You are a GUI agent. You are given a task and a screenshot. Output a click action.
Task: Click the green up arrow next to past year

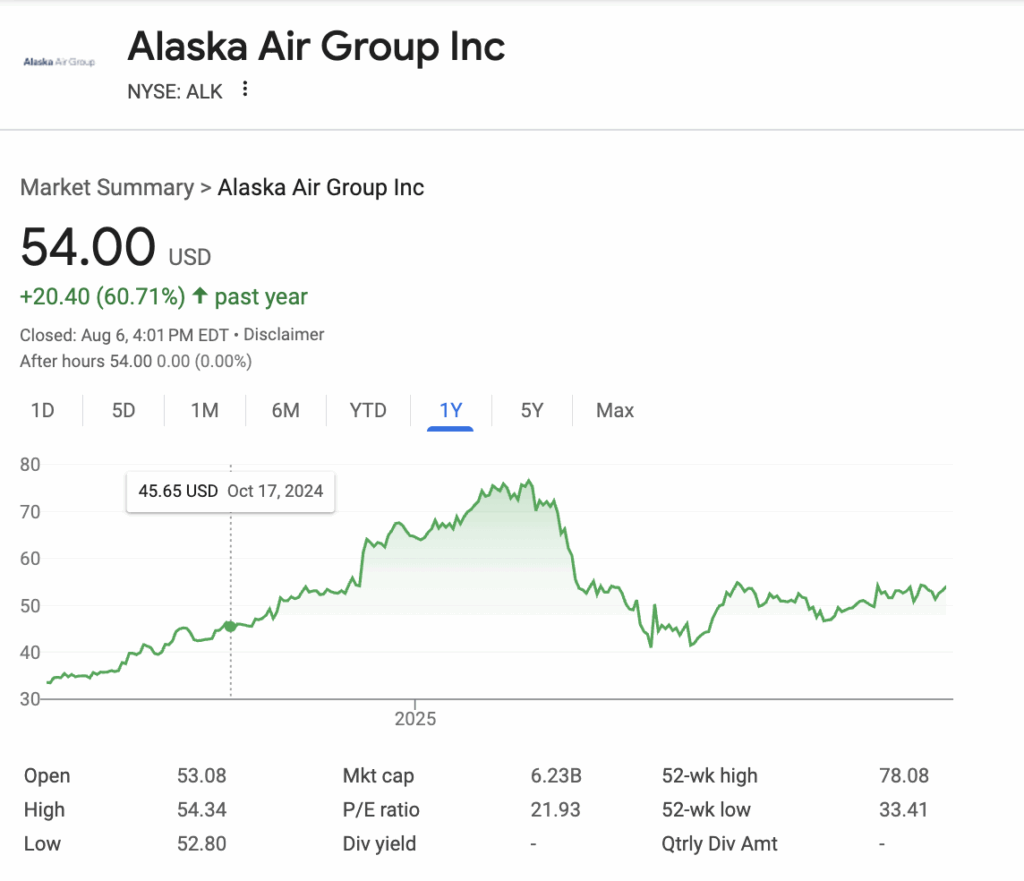pyautogui.click(x=200, y=296)
